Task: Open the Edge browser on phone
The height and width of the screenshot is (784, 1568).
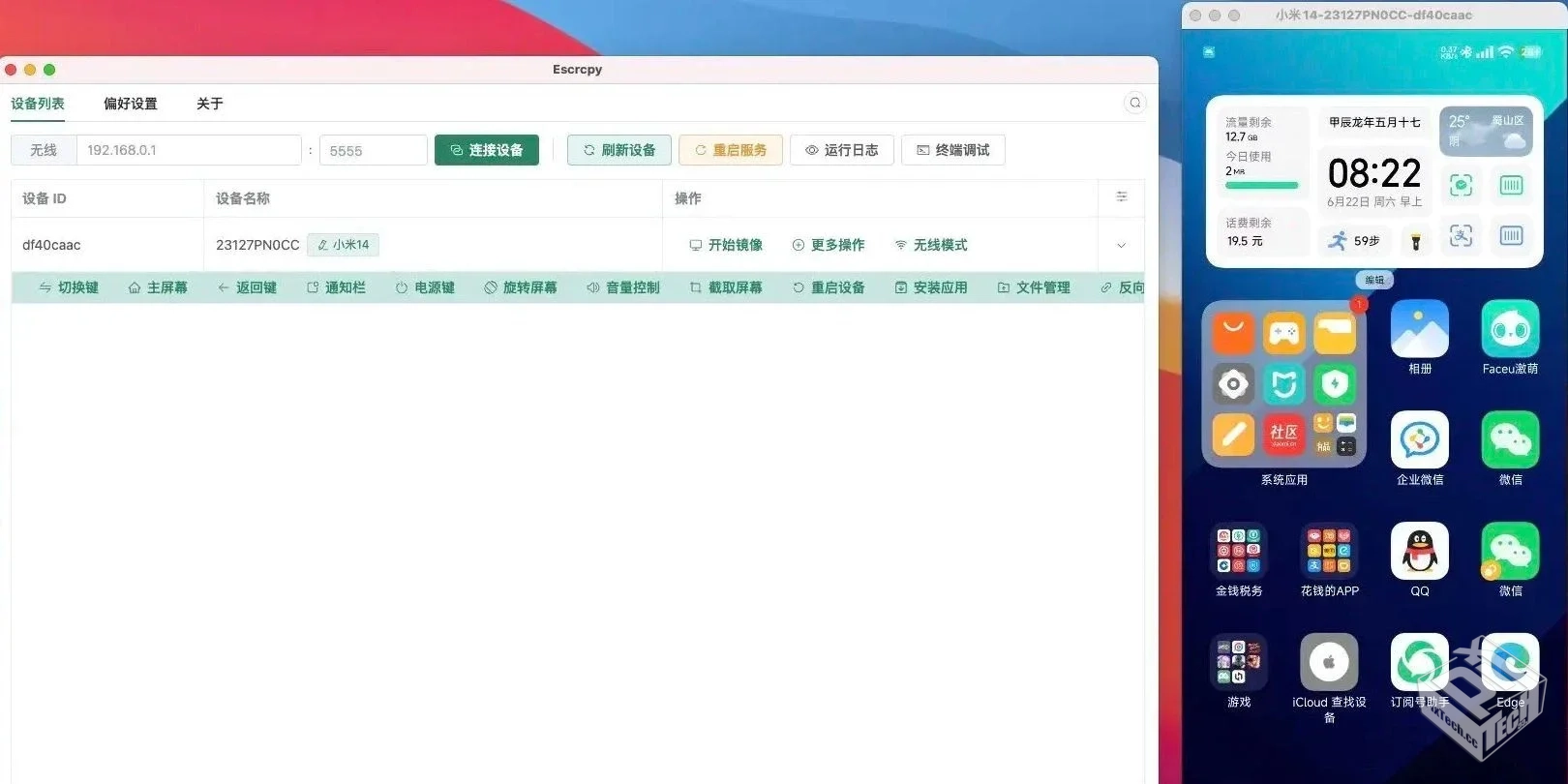Action: (x=1511, y=663)
